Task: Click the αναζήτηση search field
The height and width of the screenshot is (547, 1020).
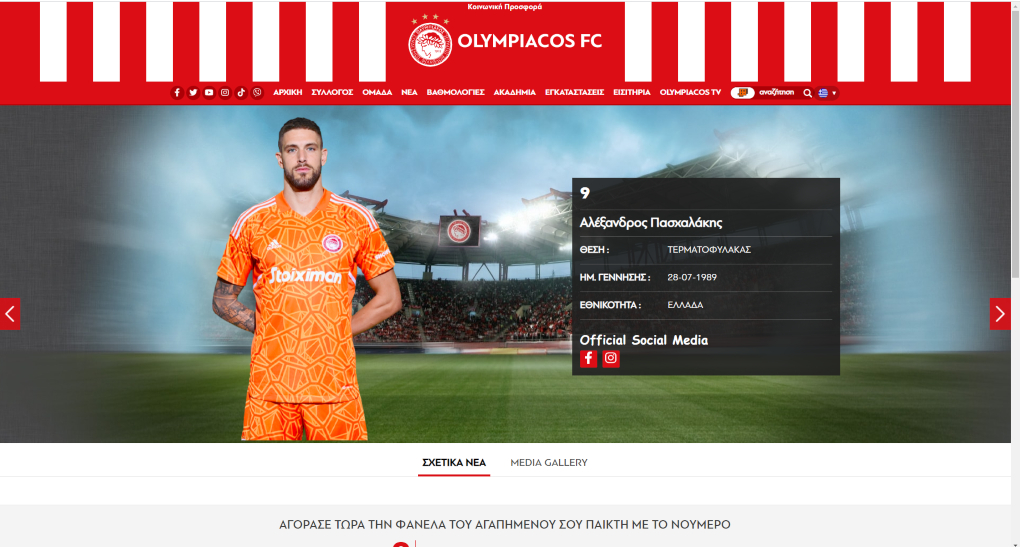Action: [777, 93]
